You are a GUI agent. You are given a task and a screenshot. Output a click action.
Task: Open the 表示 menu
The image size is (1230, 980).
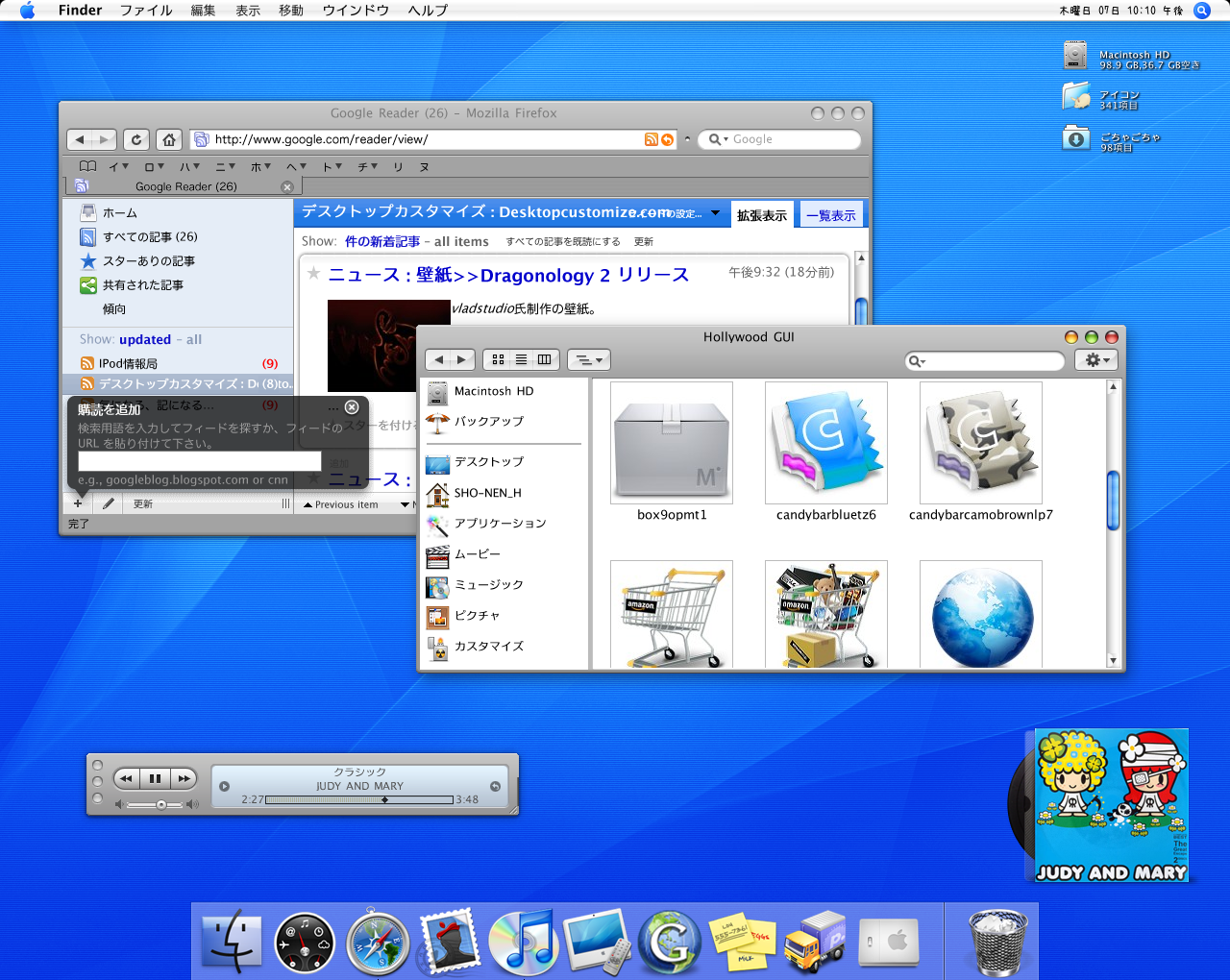(x=248, y=11)
